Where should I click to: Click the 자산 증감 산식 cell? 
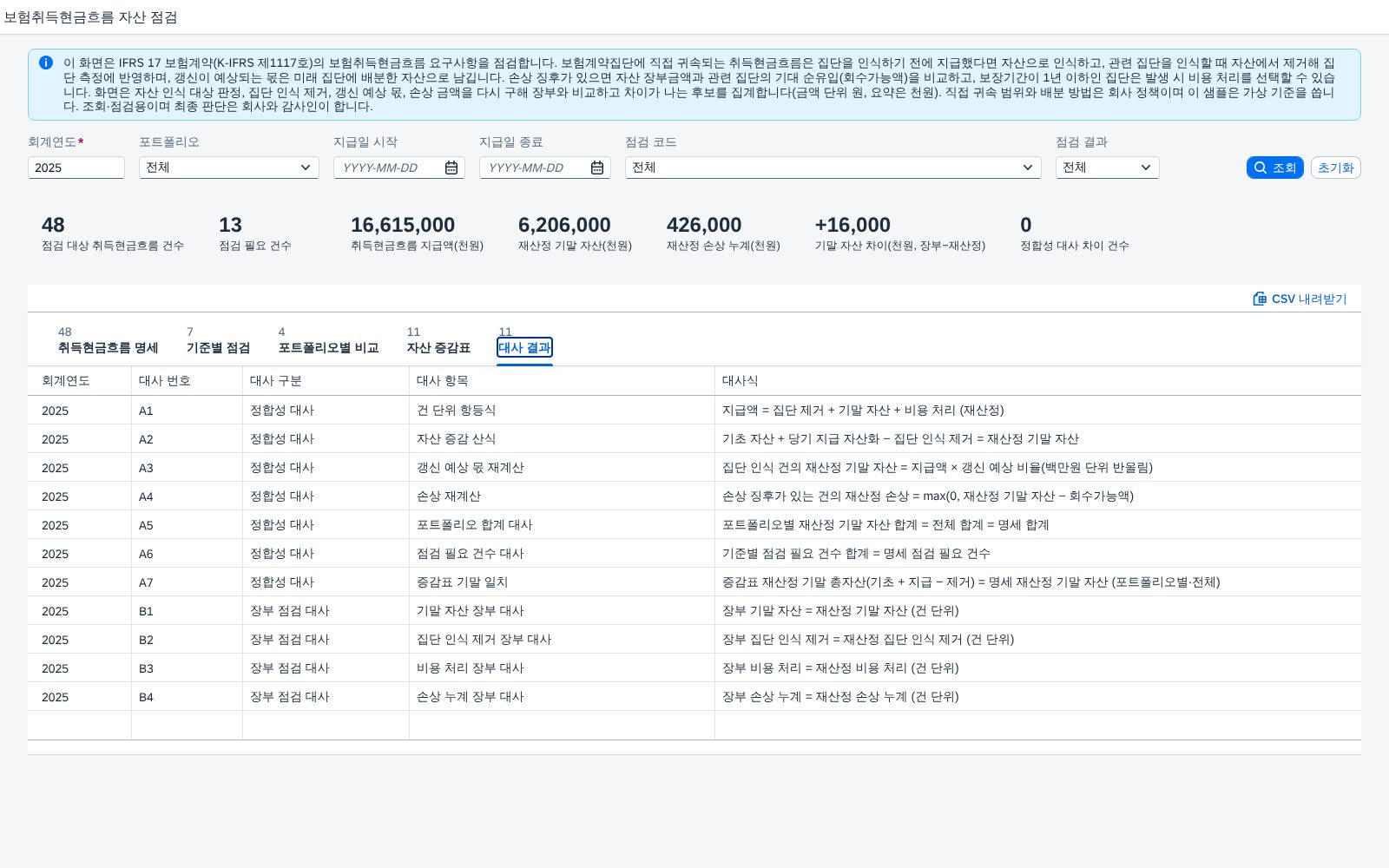pos(563,439)
